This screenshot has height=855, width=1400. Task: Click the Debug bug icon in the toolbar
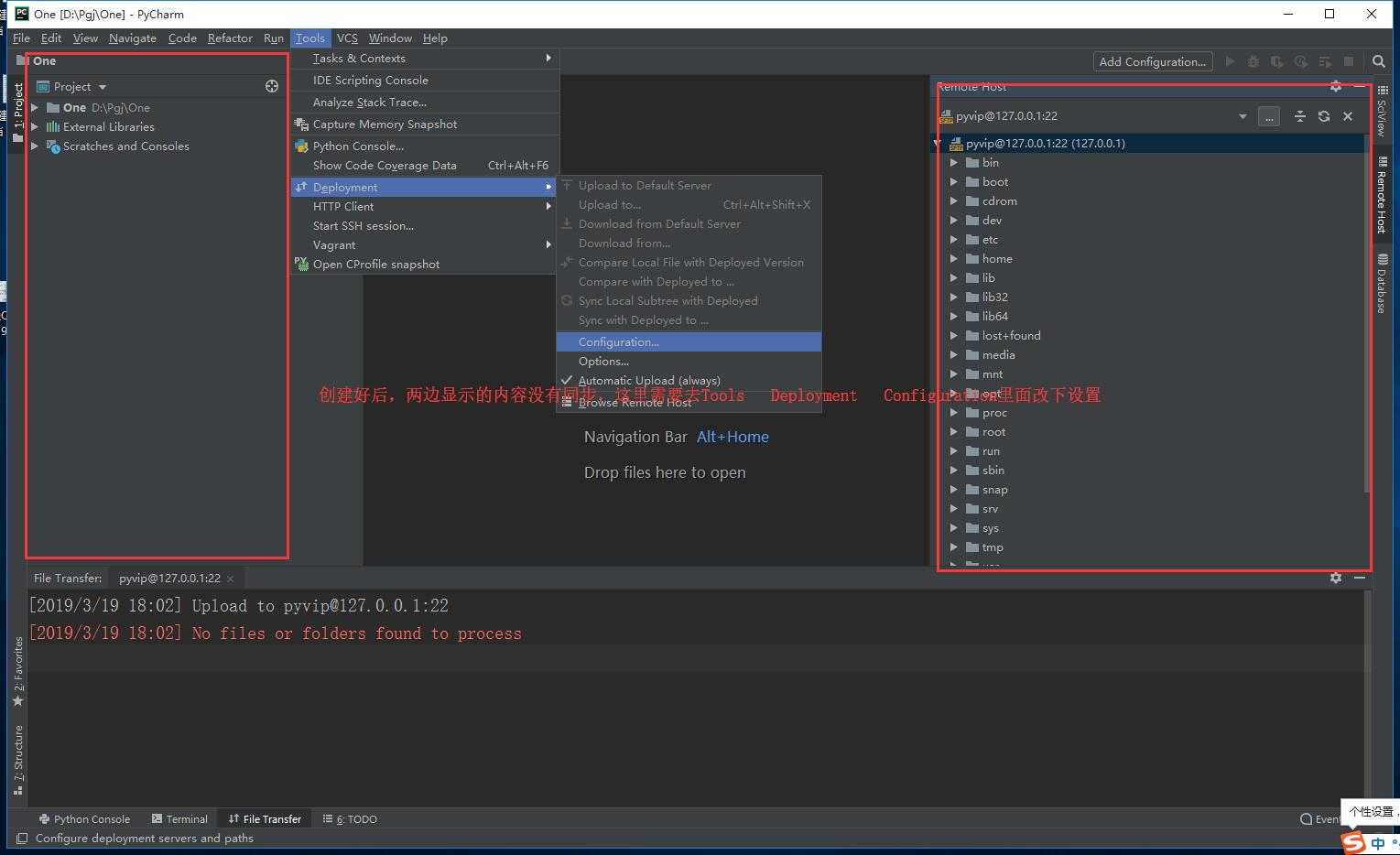click(x=1253, y=61)
